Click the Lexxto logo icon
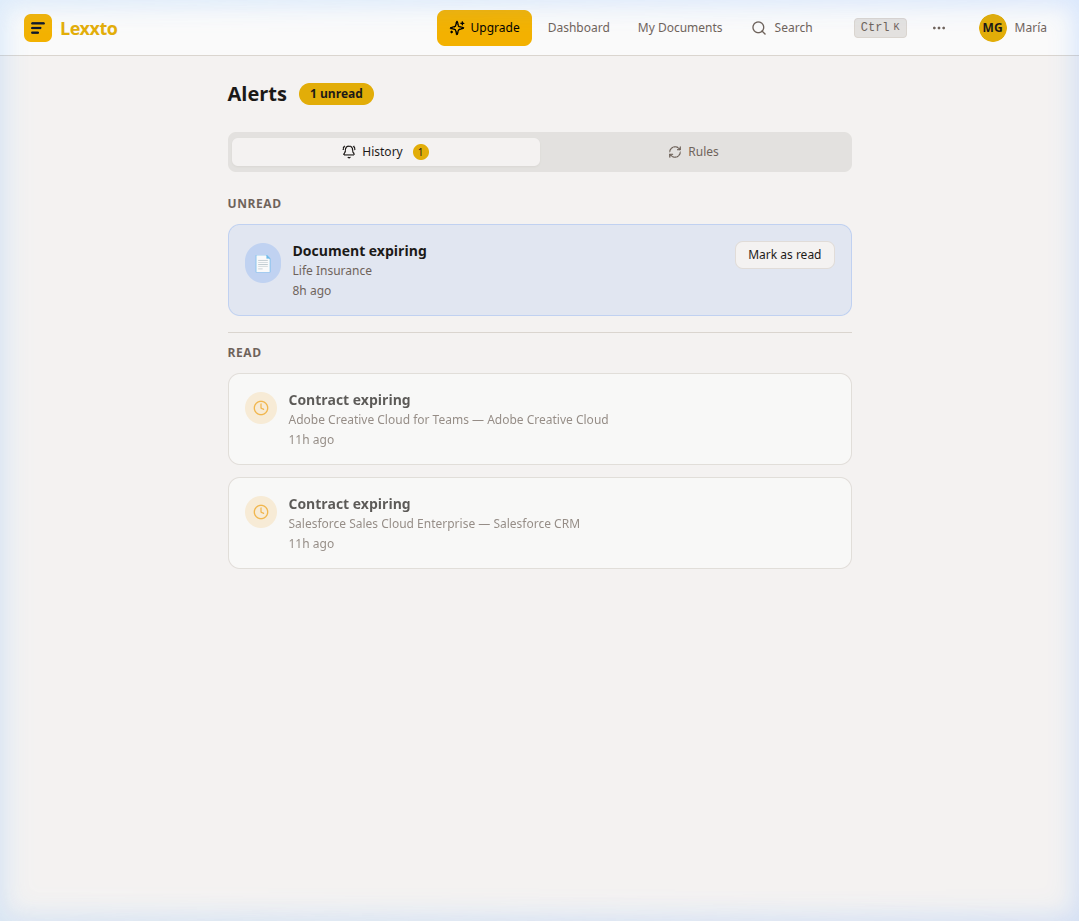The height and width of the screenshot is (921, 1079). click(x=38, y=28)
